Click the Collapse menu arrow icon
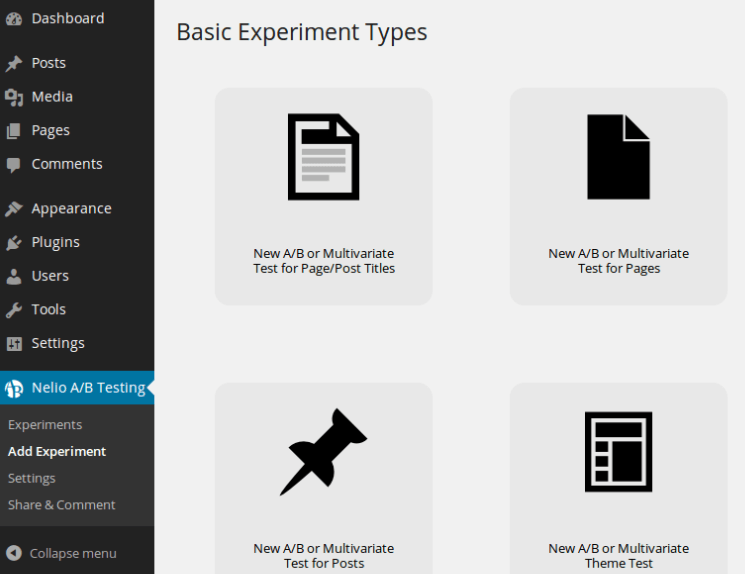745x574 pixels. click(x=14, y=553)
